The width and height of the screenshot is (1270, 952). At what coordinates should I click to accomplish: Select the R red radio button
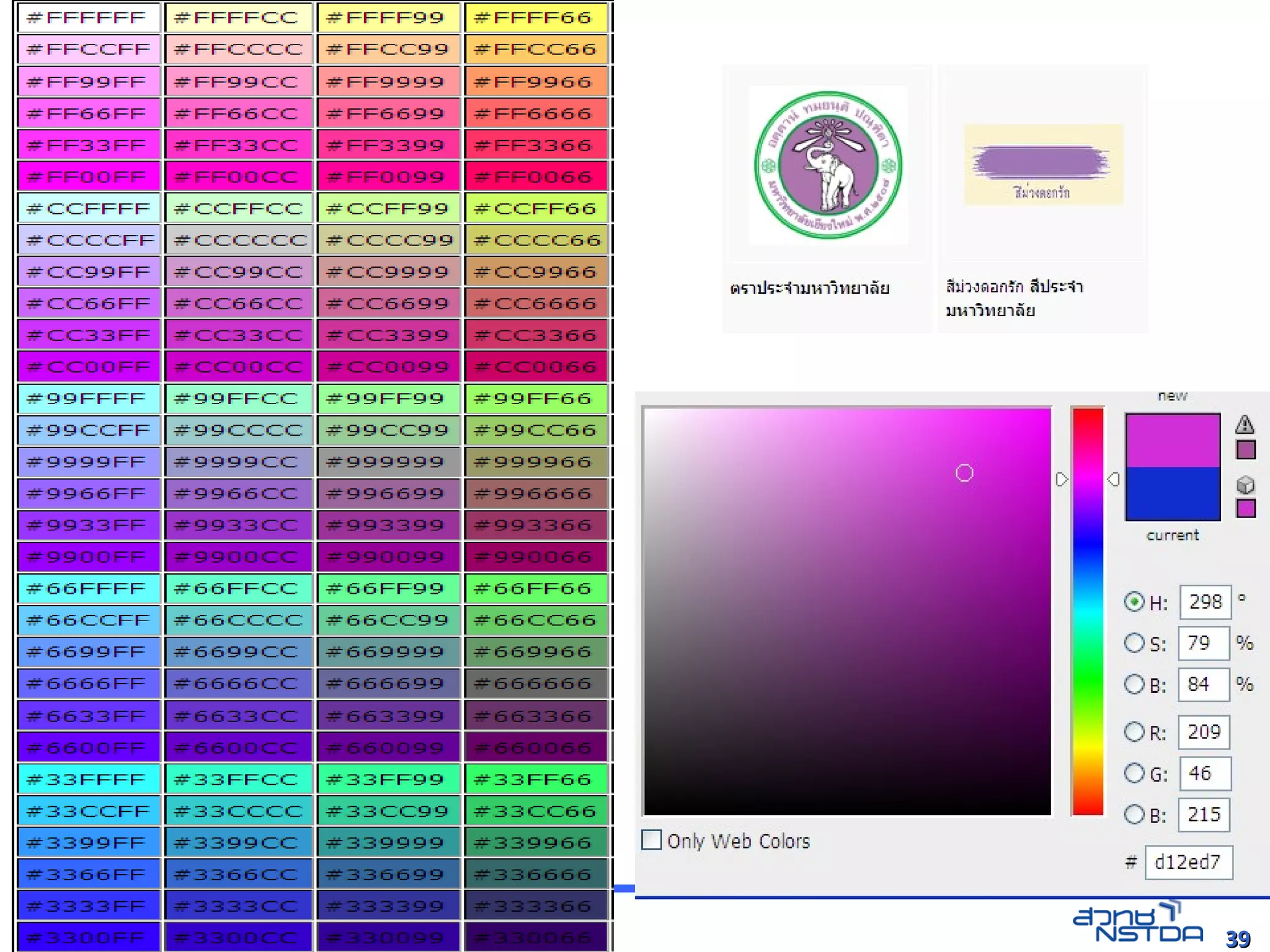coord(1134,732)
